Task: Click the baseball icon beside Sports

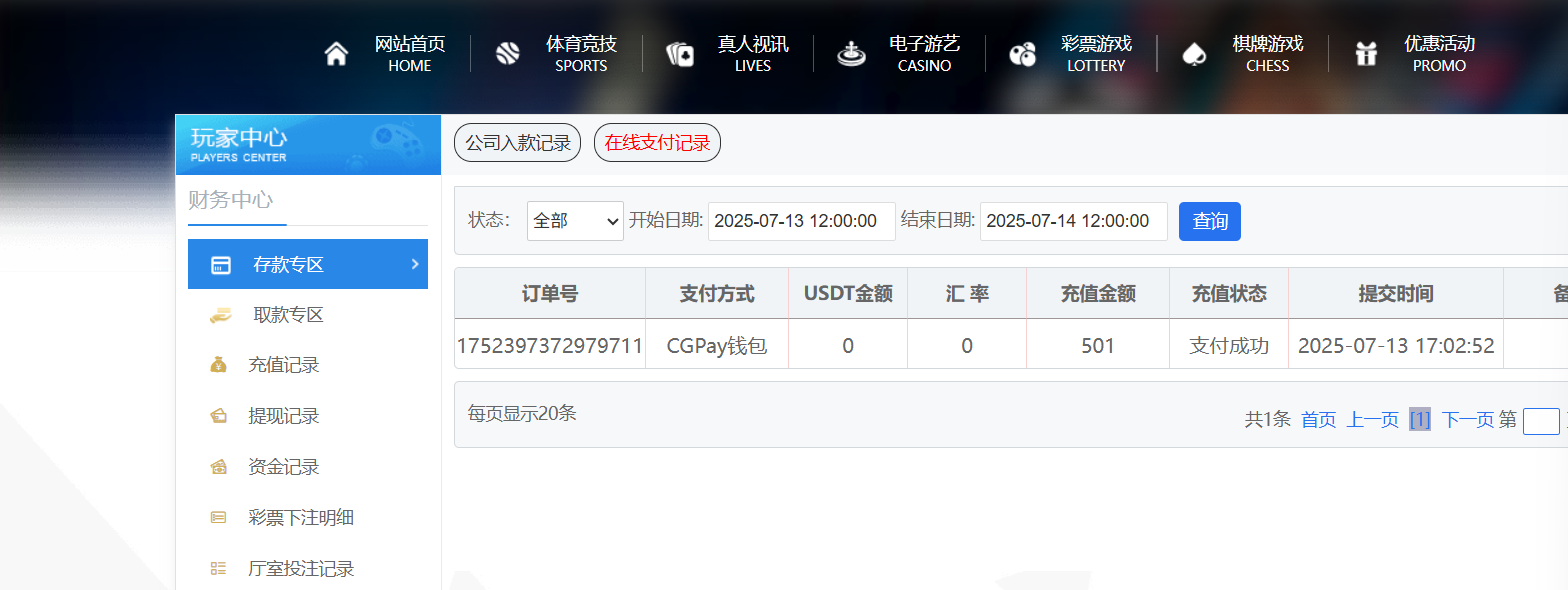Action: 508,54
